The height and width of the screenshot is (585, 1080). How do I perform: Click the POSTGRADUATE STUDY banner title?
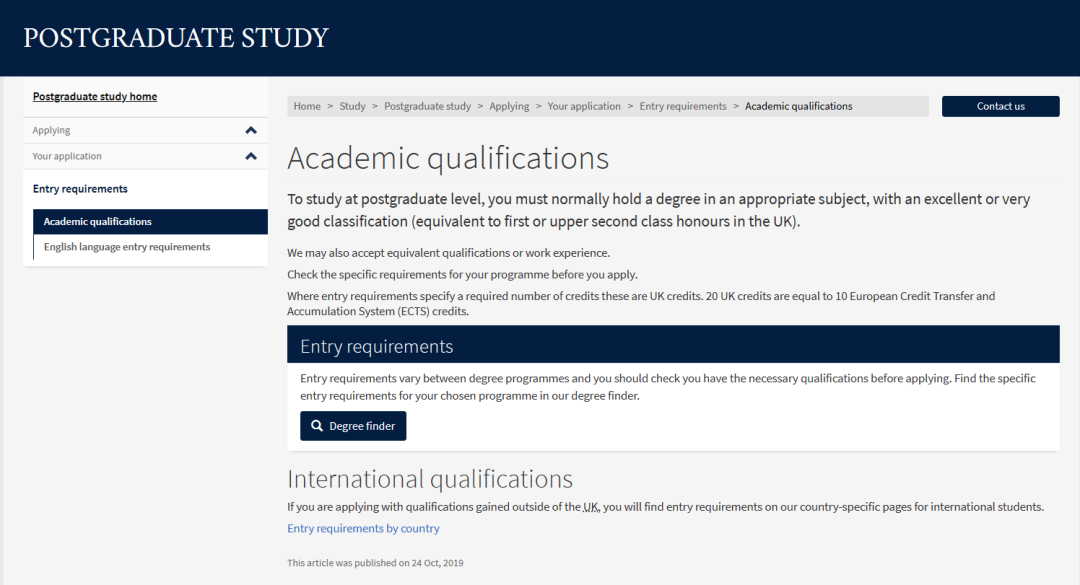coord(176,38)
